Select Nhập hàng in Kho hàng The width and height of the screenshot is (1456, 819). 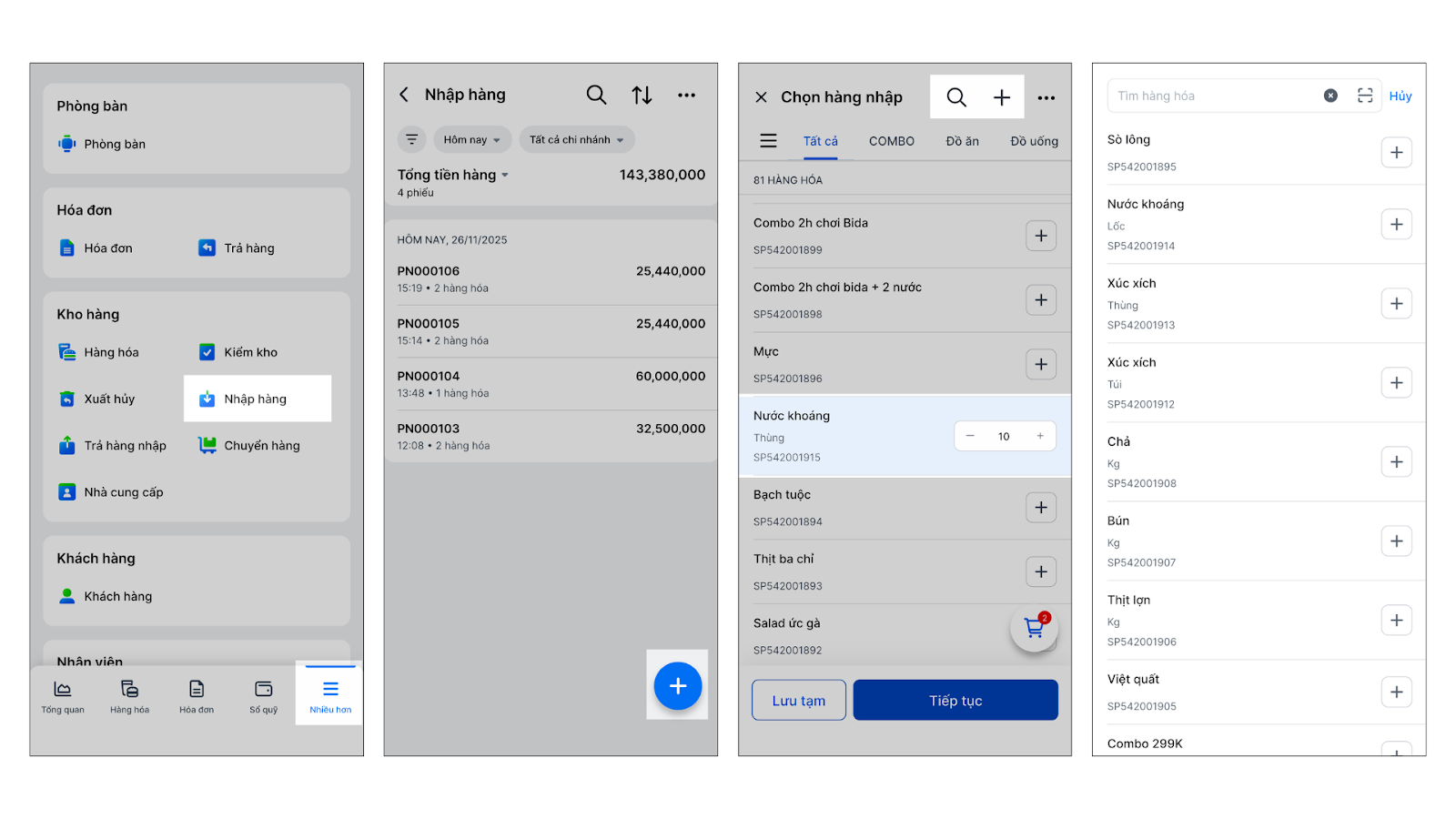tap(258, 399)
